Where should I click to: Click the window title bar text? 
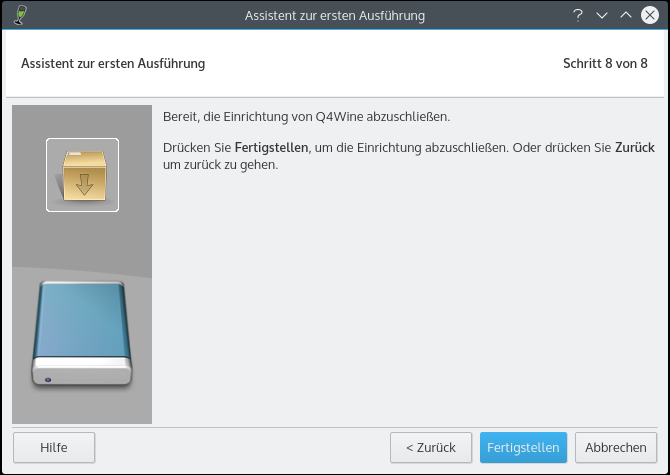pos(335,15)
